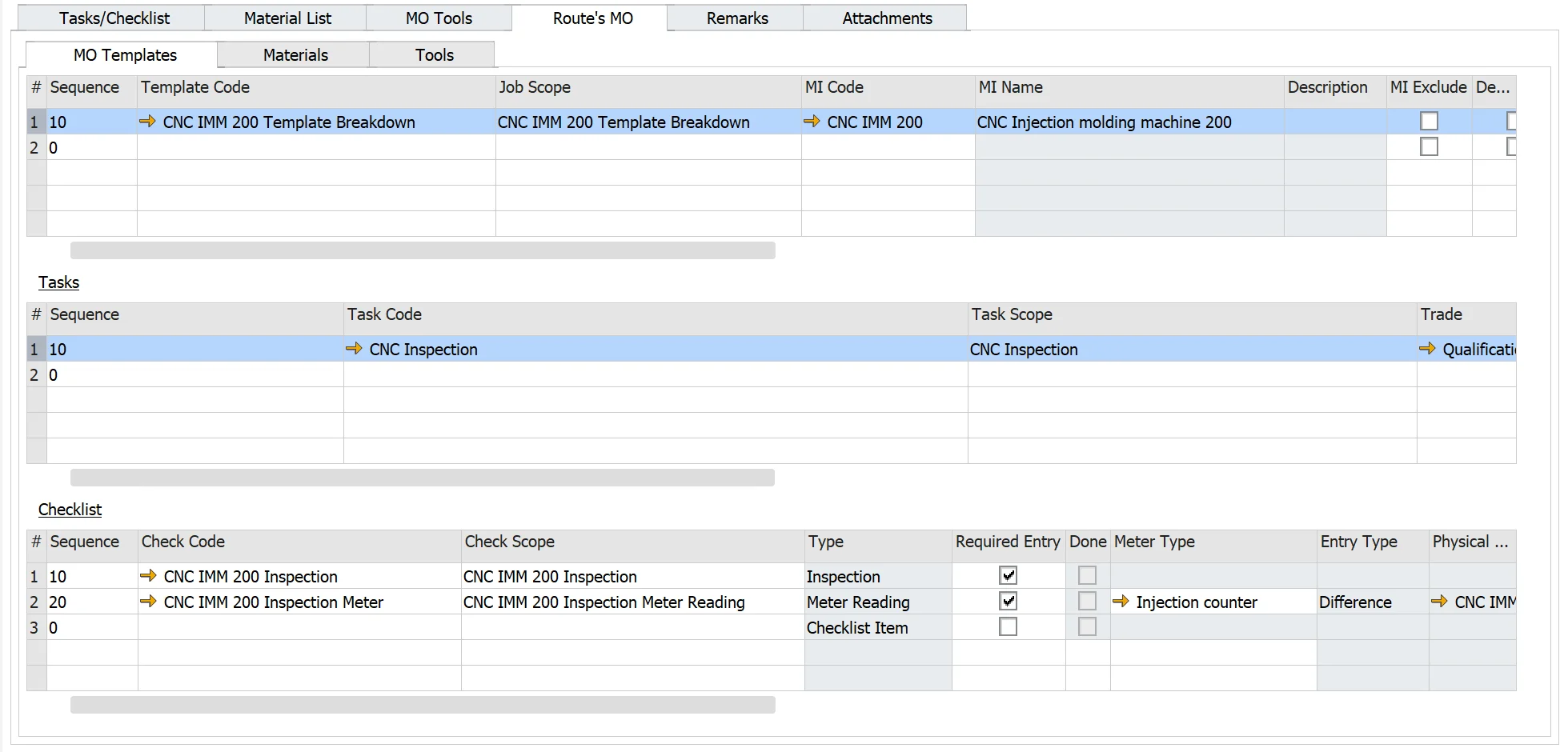Open MI Code CNC IMM 200 link arrow
1568x752 pixels.
coord(812,122)
